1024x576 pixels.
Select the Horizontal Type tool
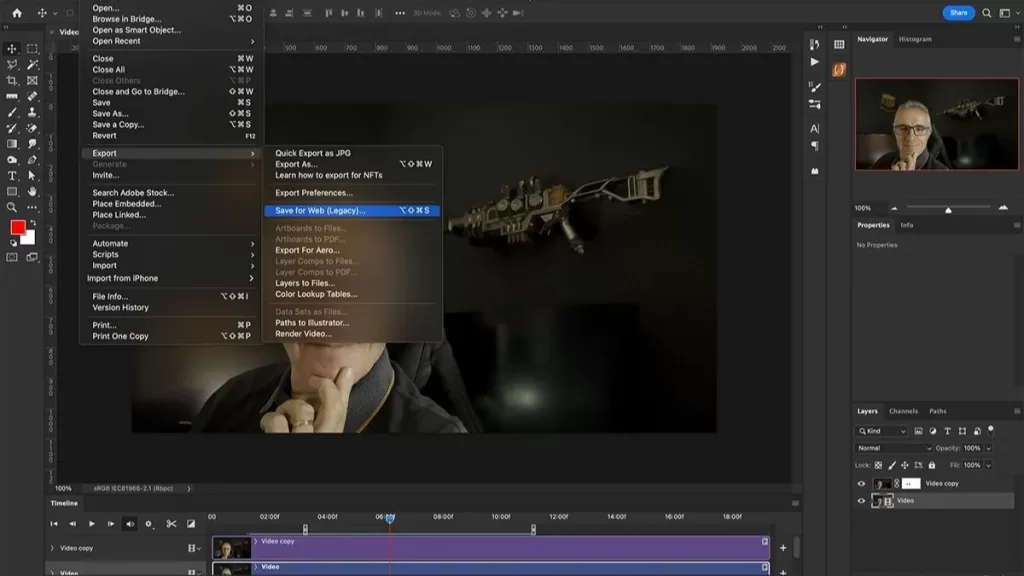(12, 176)
